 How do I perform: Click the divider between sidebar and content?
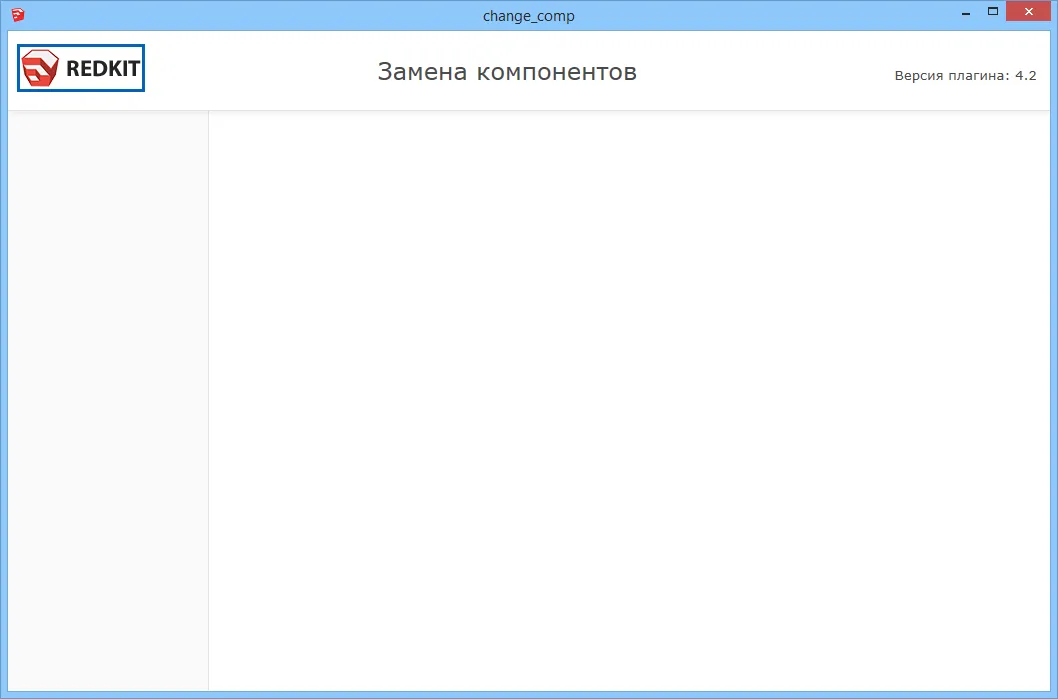coord(208,400)
